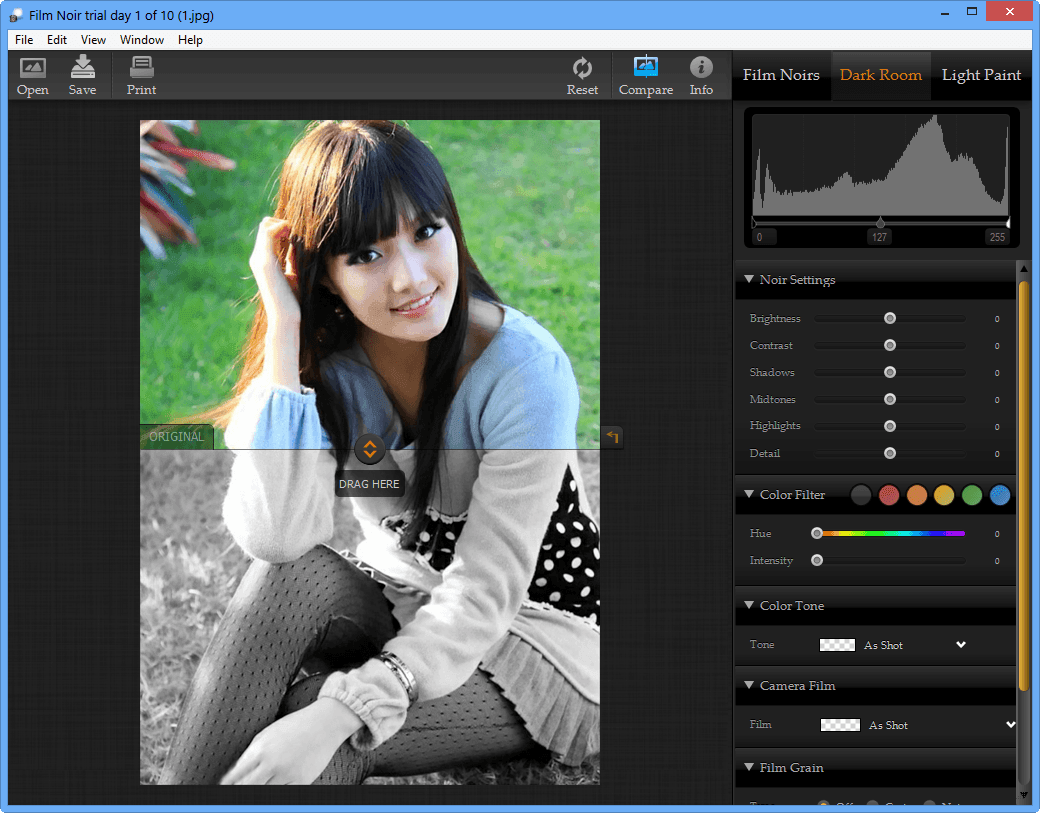Image resolution: width=1040 pixels, height=813 pixels.
Task: Switch to the Light Paint tab
Action: click(981, 75)
